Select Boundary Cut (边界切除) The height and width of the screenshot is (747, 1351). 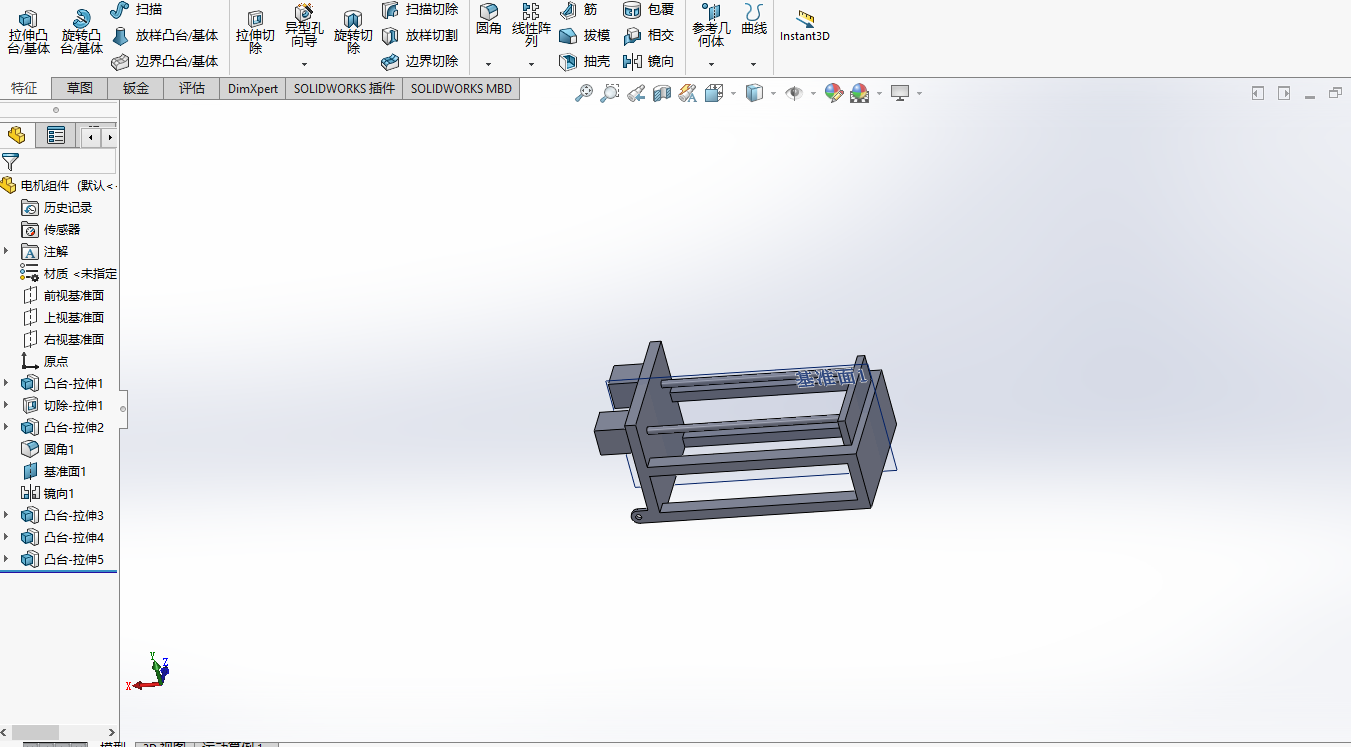(420, 61)
